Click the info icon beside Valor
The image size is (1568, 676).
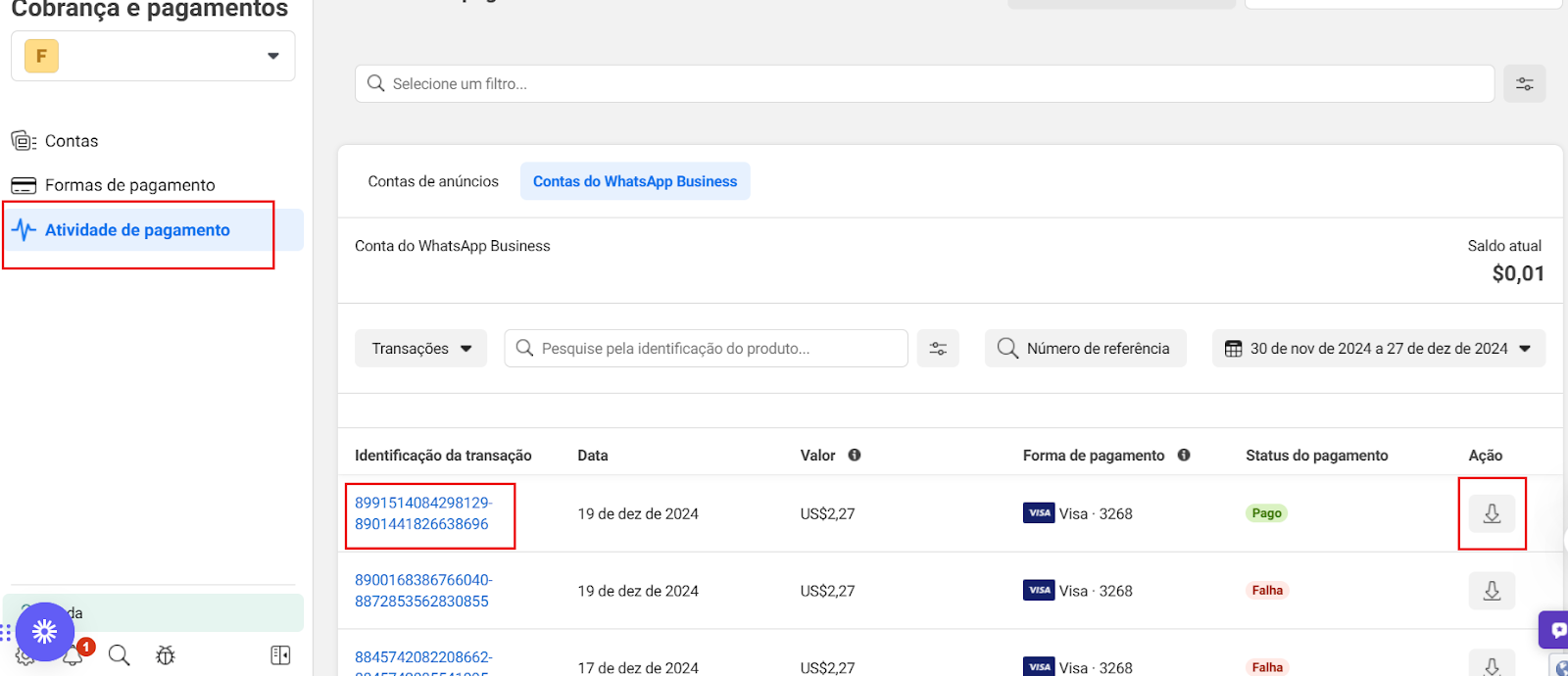pyautogui.click(x=855, y=456)
